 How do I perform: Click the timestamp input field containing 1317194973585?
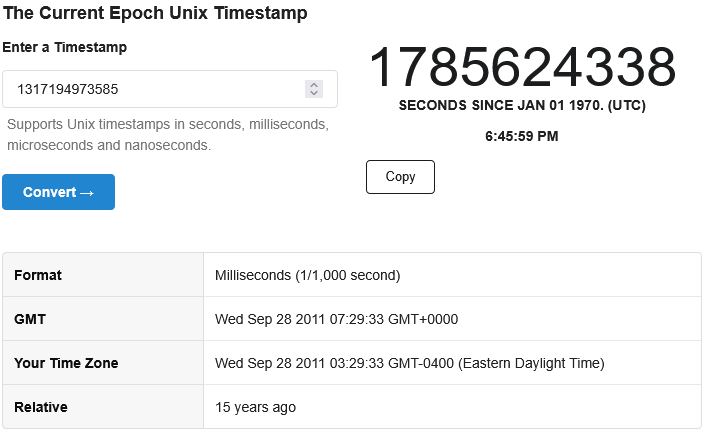[170, 89]
